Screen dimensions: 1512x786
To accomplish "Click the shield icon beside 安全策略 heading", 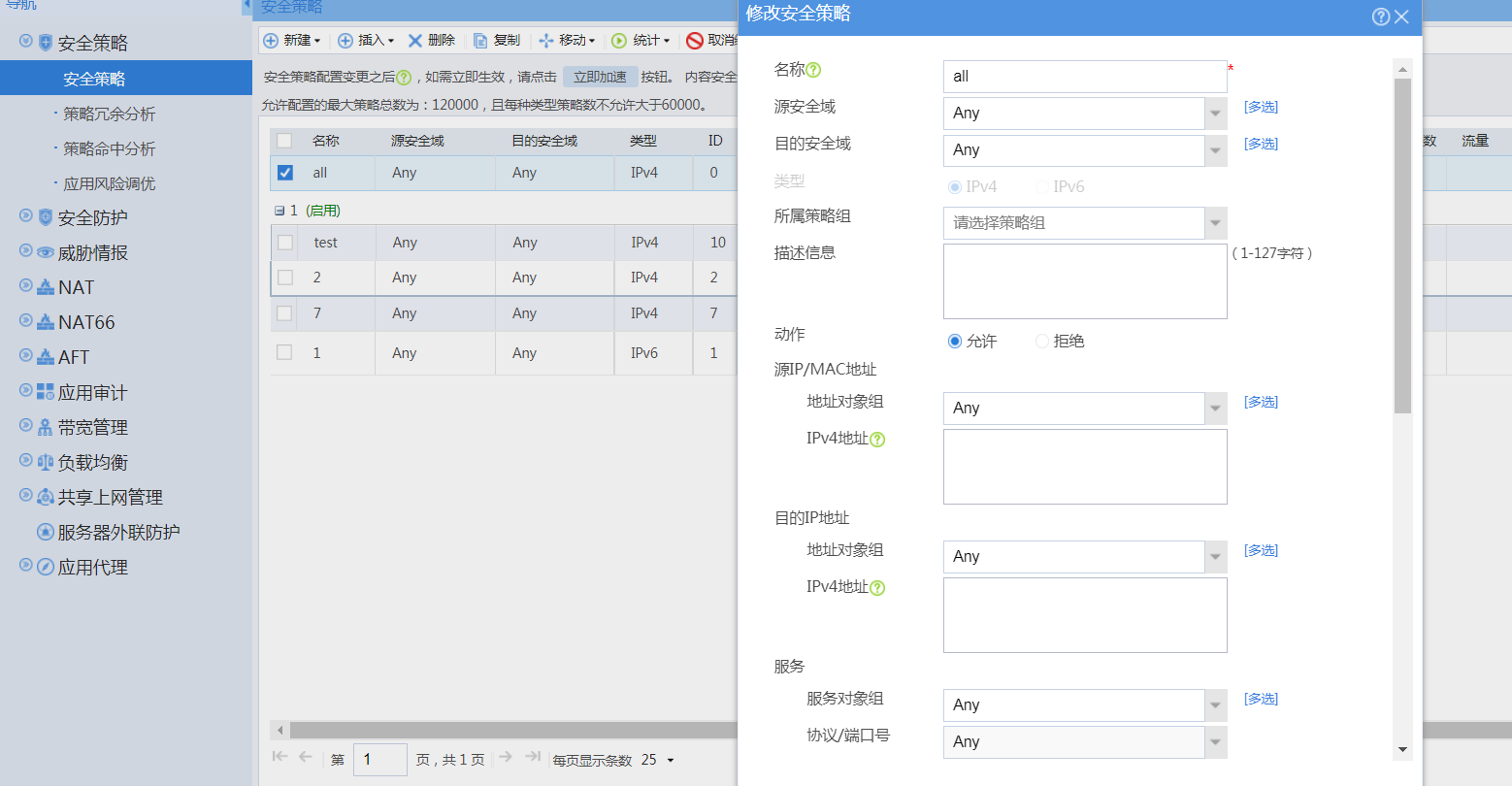I will (46, 43).
